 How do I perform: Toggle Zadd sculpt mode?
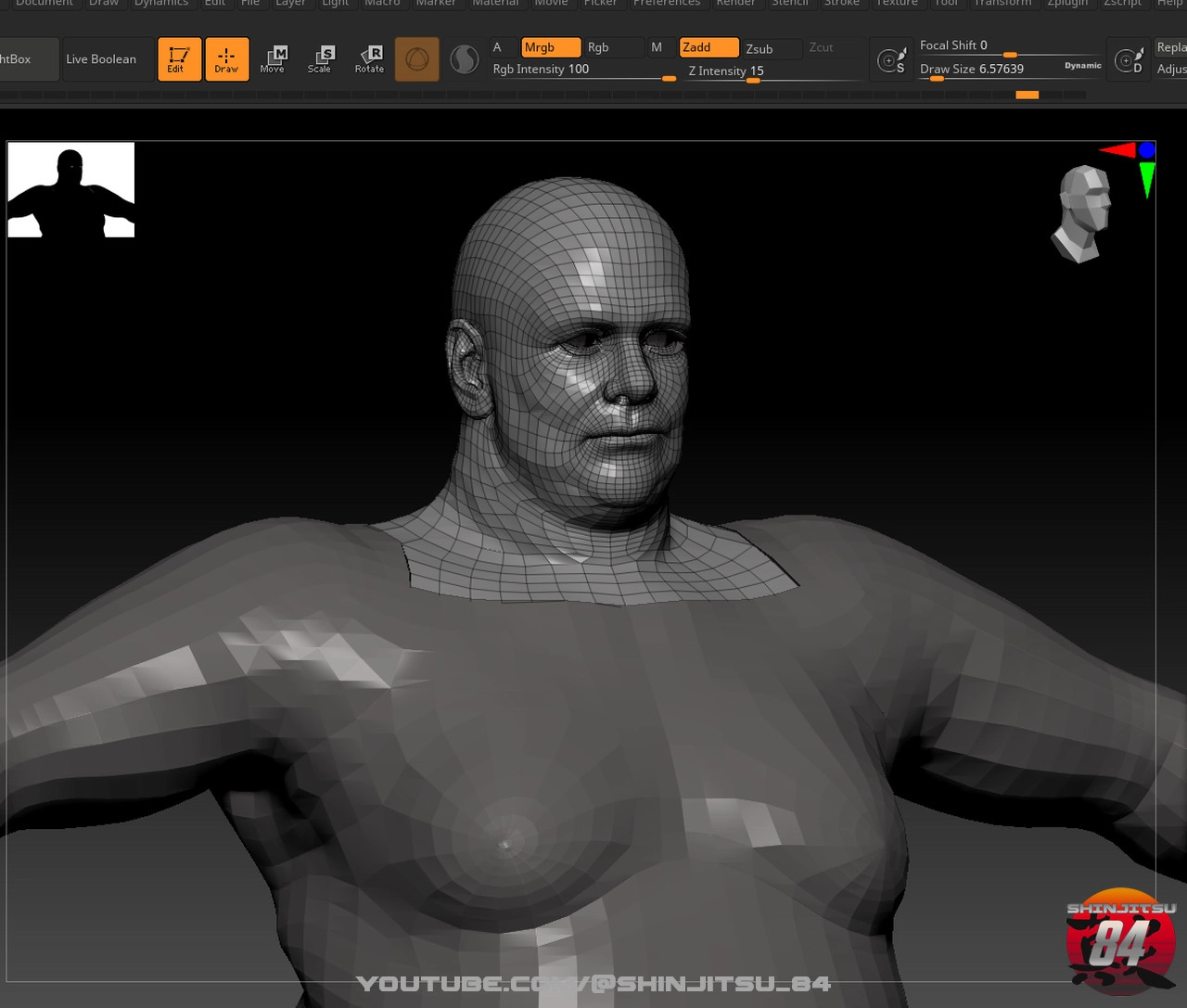[x=708, y=47]
